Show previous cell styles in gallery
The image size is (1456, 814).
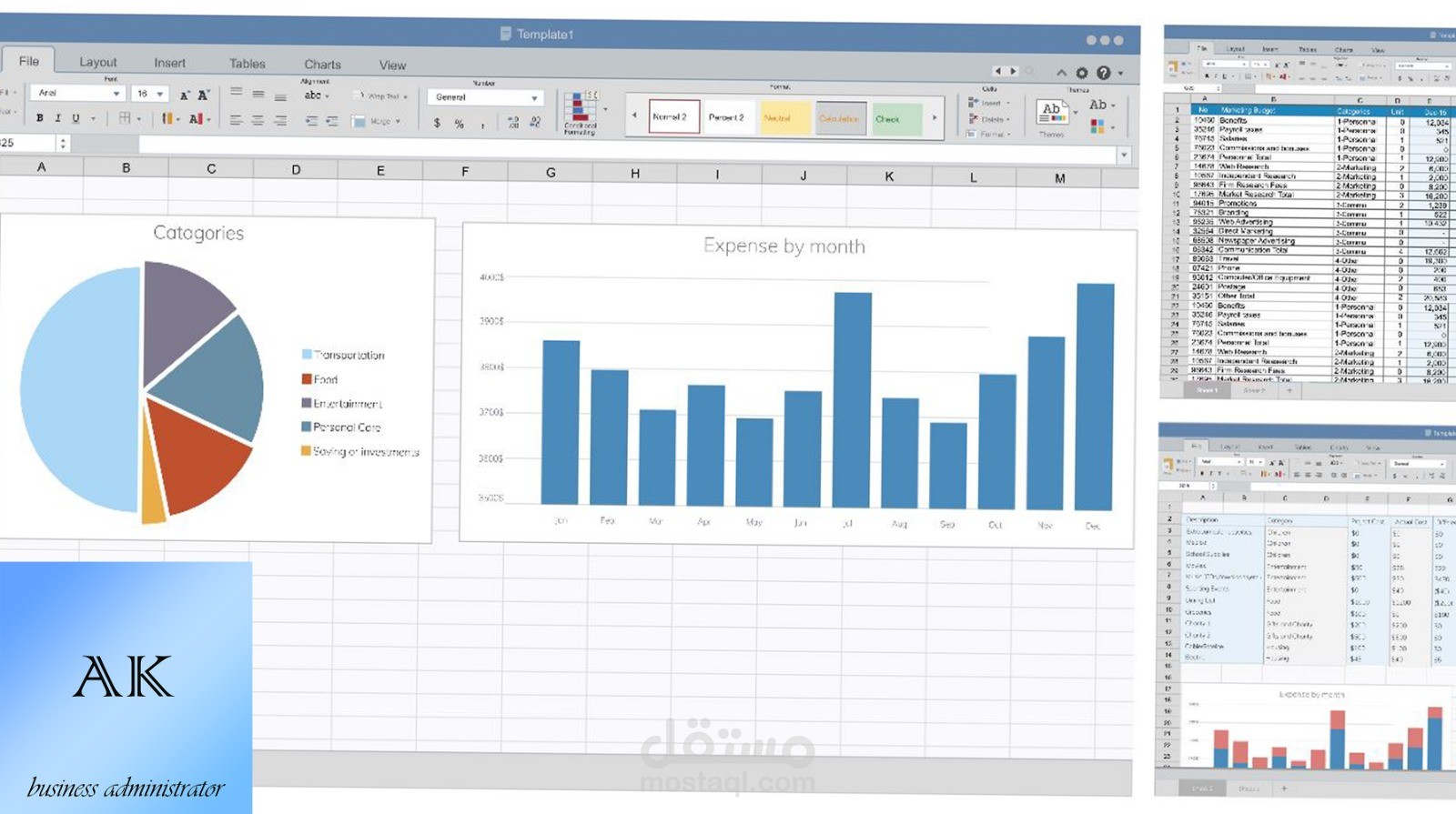[x=634, y=116]
